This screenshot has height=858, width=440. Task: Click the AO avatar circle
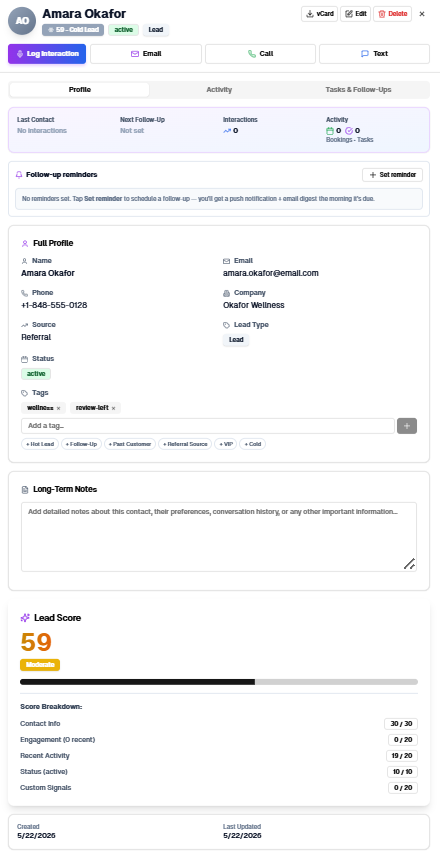click(x=22, y=21)
